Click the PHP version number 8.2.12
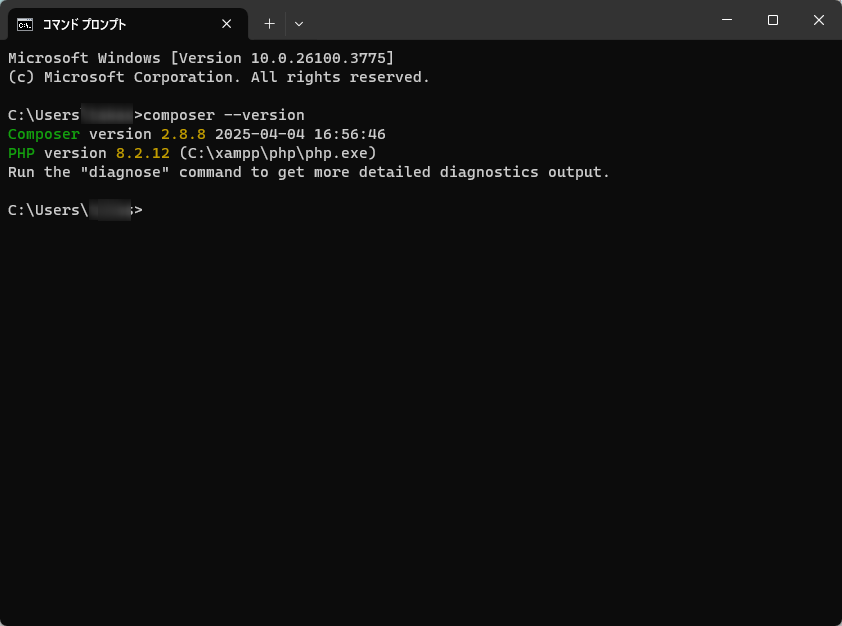 (143, 153)
